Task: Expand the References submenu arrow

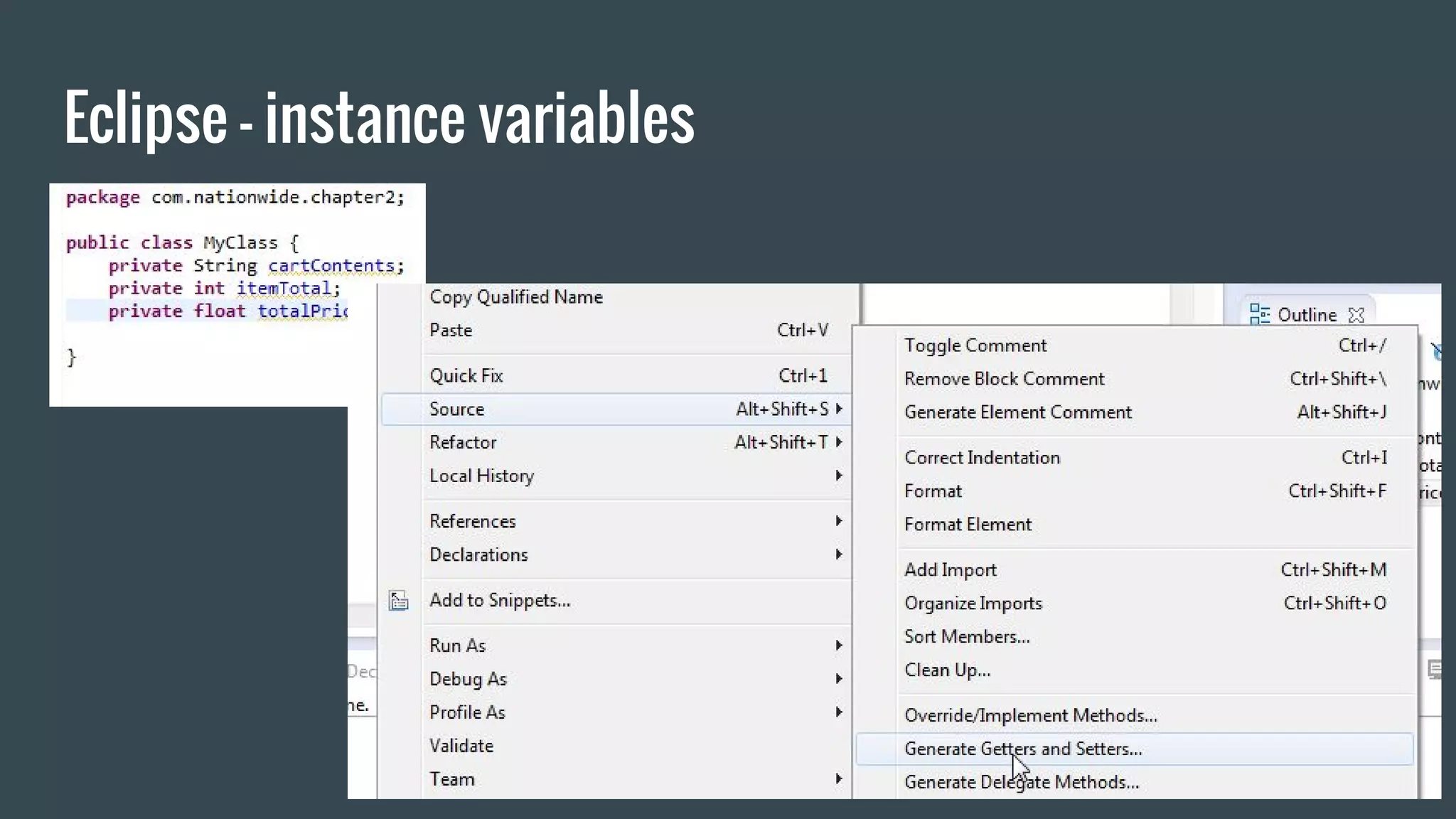Action: coord(839,521)
